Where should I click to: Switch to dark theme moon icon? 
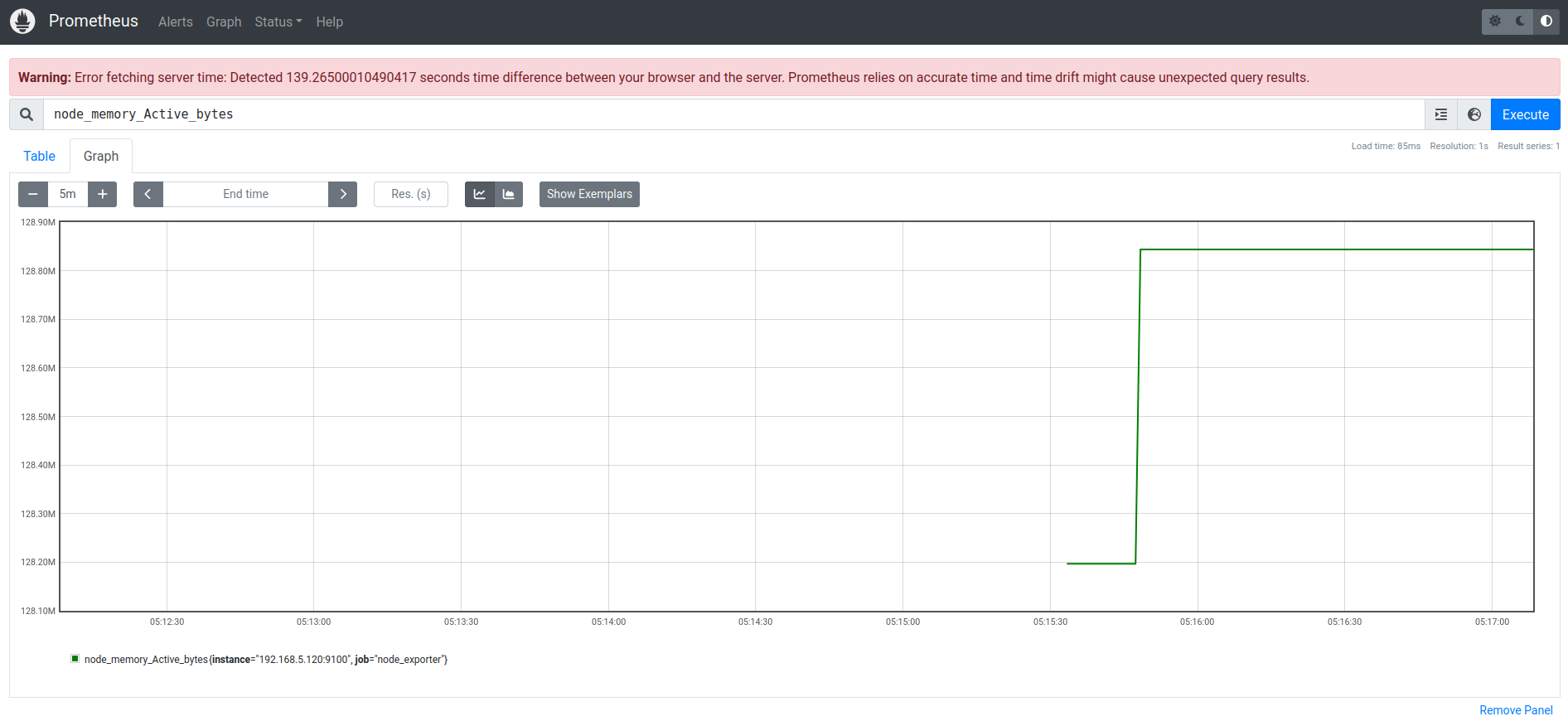coord(1521,22)
